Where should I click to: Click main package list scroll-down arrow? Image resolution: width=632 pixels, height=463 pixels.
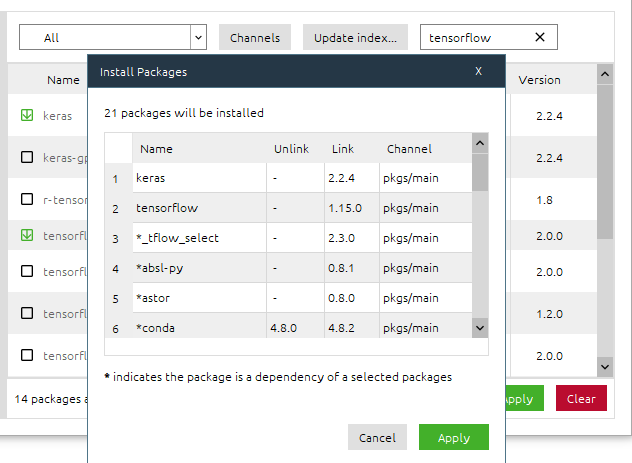click(605, 367)
